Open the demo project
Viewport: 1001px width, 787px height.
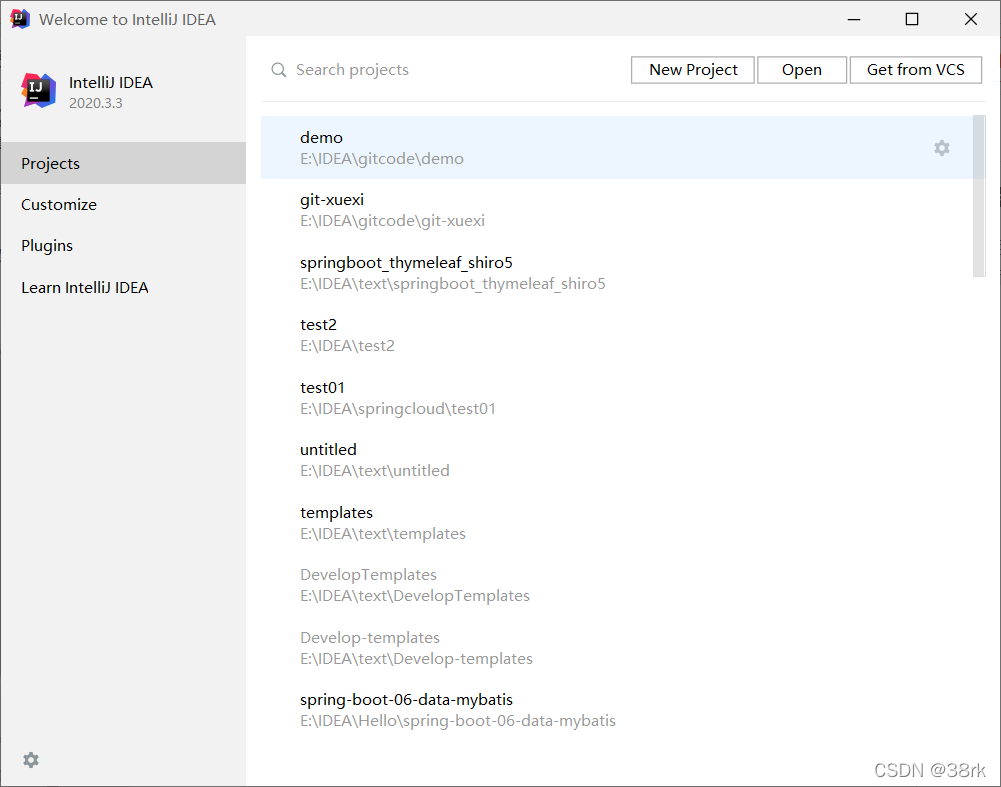pos(617,147)
